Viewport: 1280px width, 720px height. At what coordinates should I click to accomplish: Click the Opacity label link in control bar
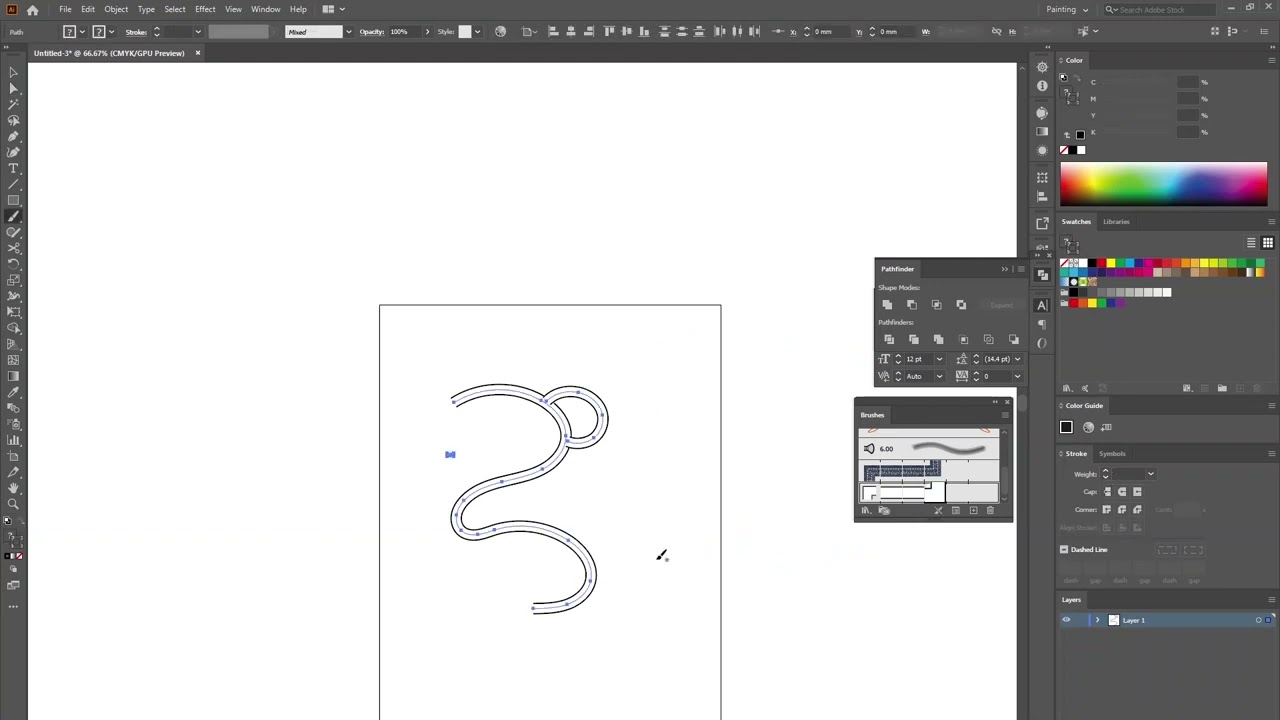372,32
